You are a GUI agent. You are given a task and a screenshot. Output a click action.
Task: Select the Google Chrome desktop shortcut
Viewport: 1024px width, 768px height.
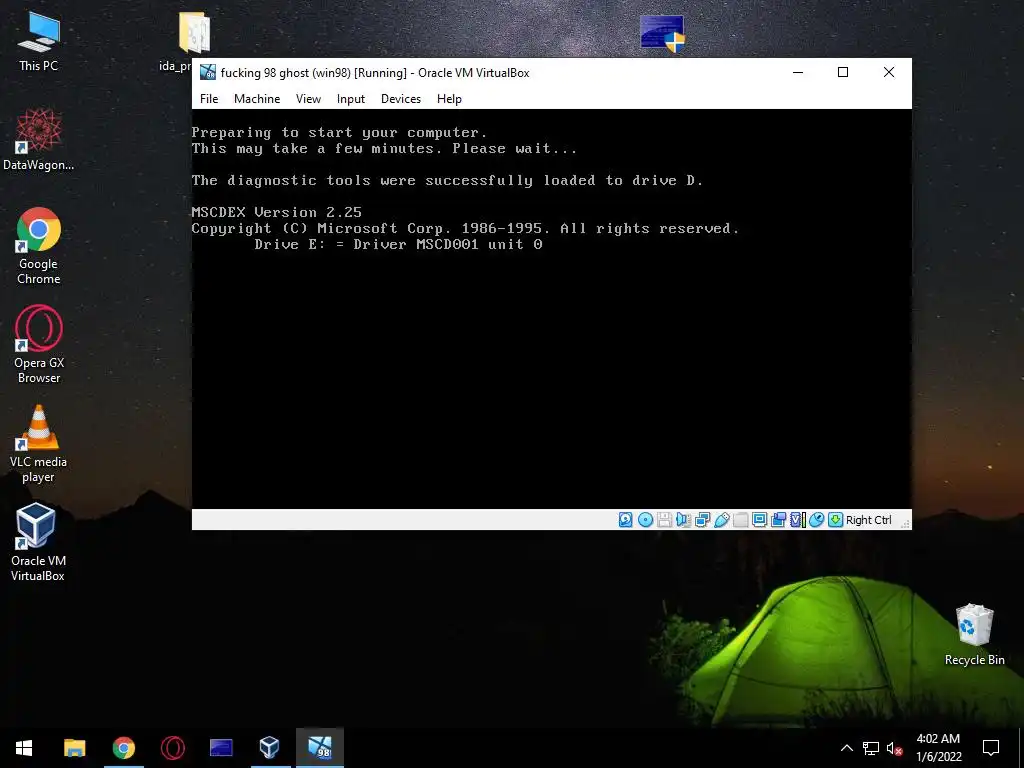[x=39, y=246]
